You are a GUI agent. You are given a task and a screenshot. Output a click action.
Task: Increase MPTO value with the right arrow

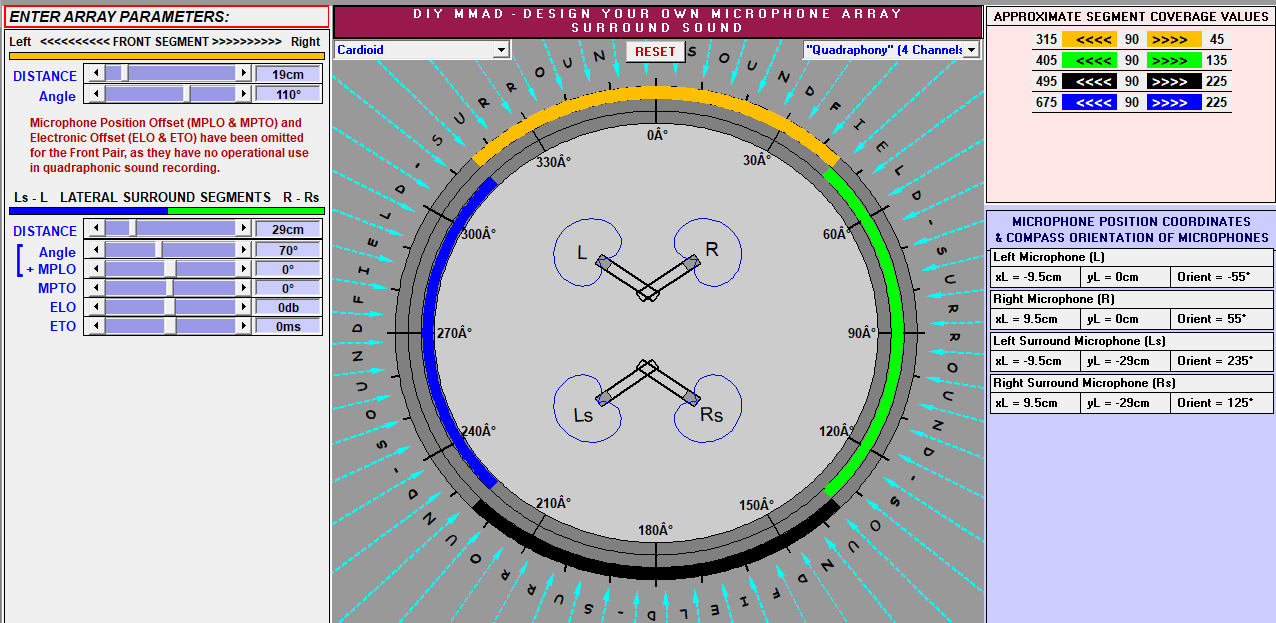pyautogui.click(x=243, y=288)
